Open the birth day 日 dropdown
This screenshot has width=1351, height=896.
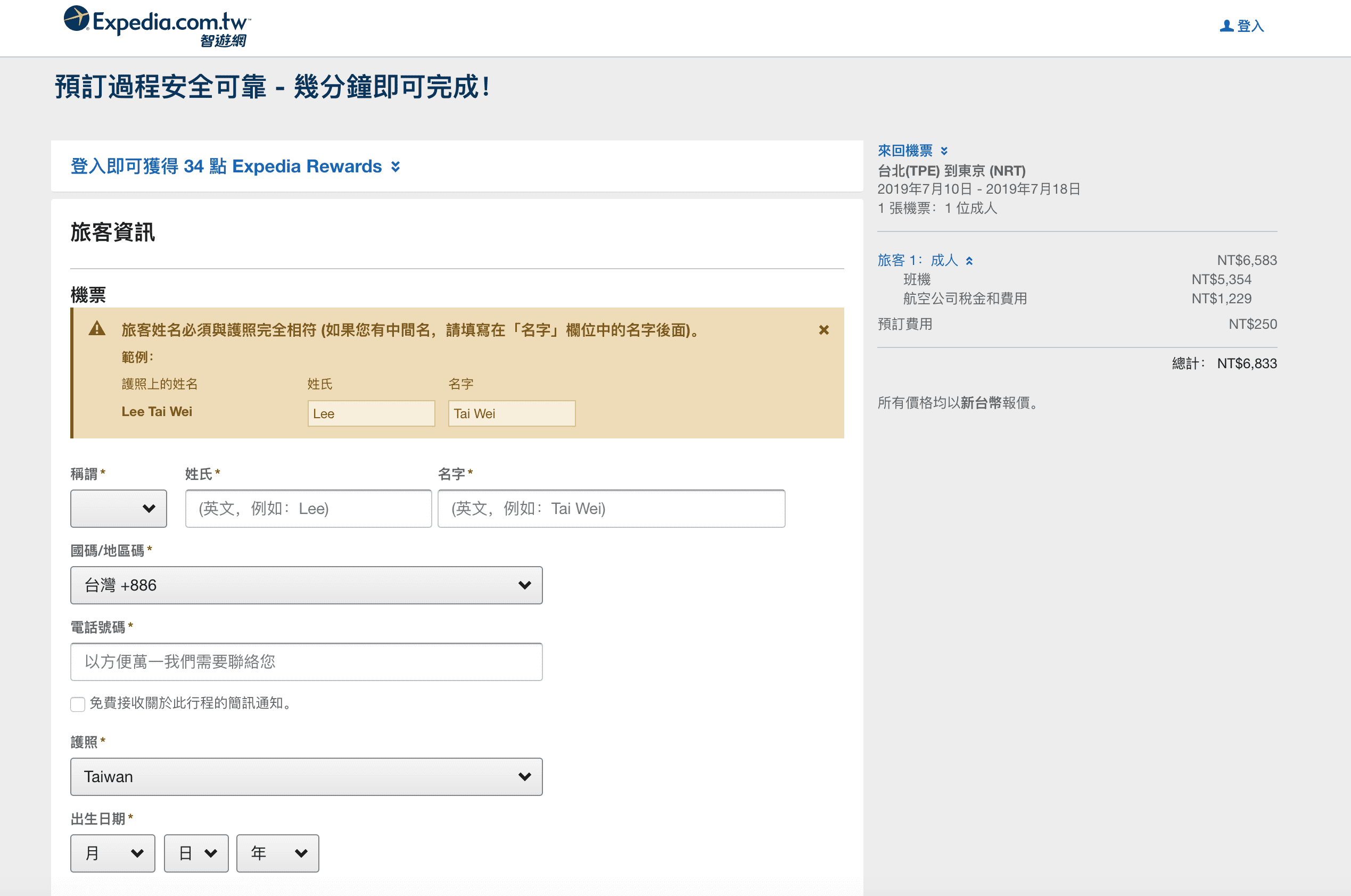(196, 853)
